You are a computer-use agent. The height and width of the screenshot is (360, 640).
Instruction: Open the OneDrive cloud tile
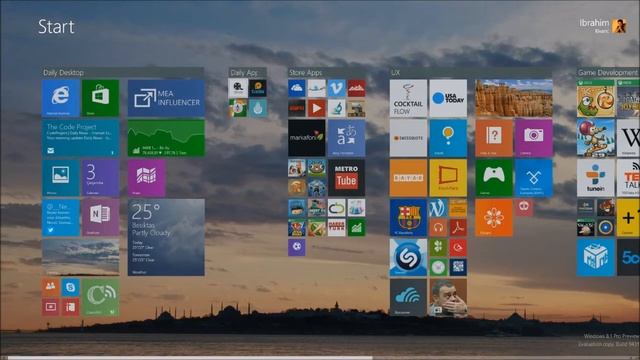tap(297, 88)
